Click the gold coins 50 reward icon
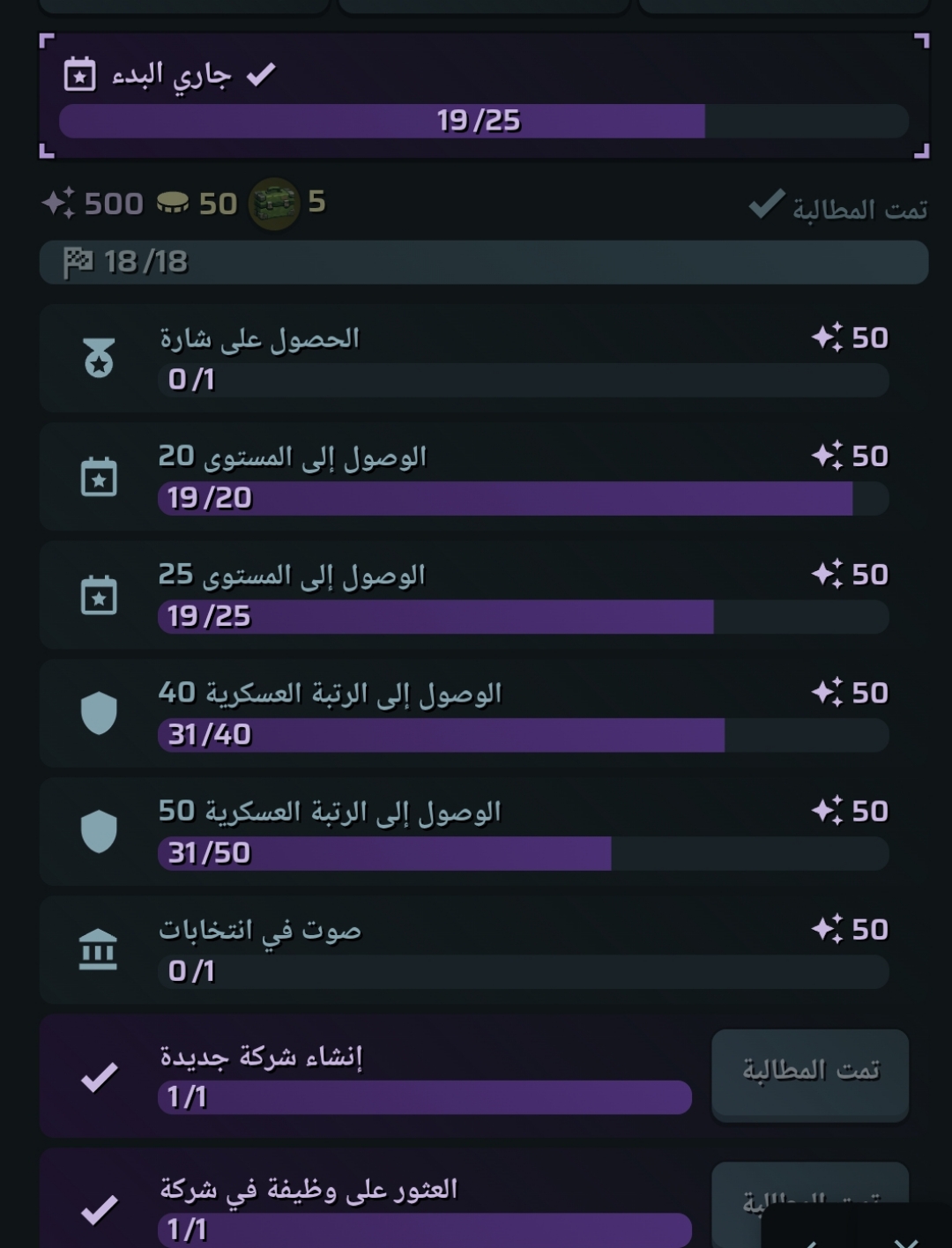Viewport: 952px width, 1248px height. tap(173, 204)
